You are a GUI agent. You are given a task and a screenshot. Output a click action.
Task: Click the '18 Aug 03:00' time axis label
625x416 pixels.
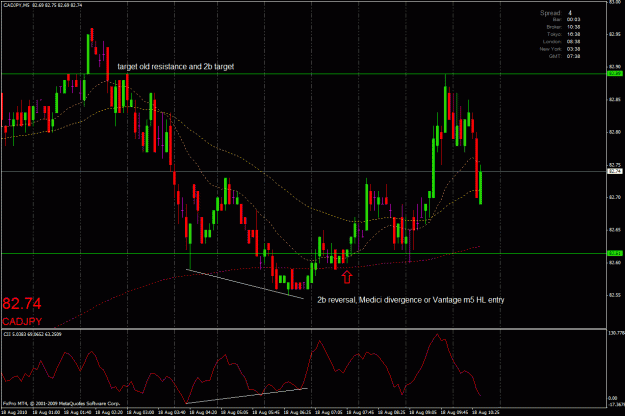[140, 412]
